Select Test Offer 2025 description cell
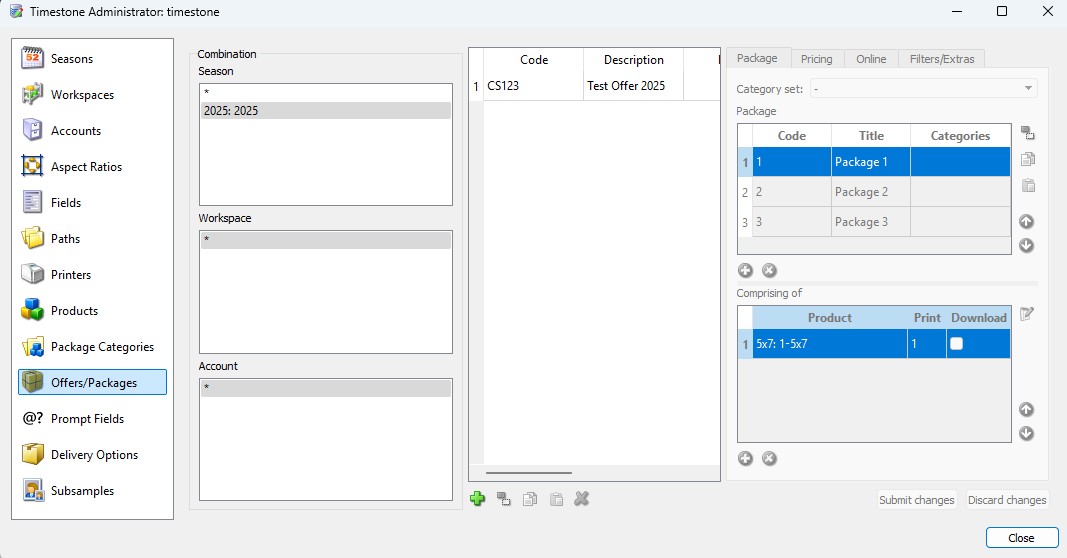 click(x=633, y=86)
